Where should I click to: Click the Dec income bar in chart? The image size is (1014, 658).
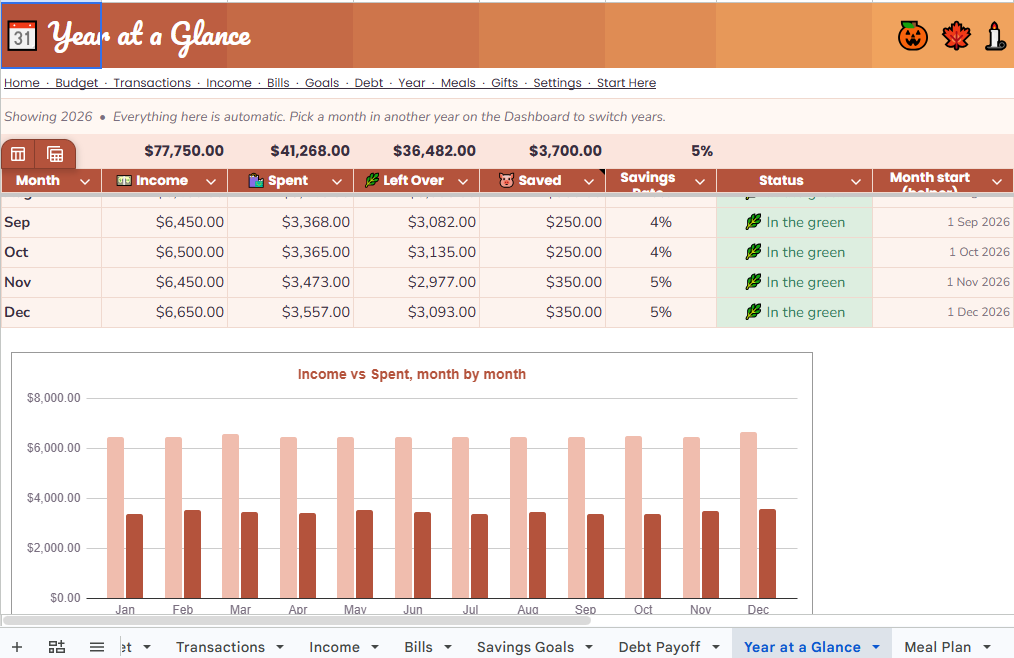(748, 515)
